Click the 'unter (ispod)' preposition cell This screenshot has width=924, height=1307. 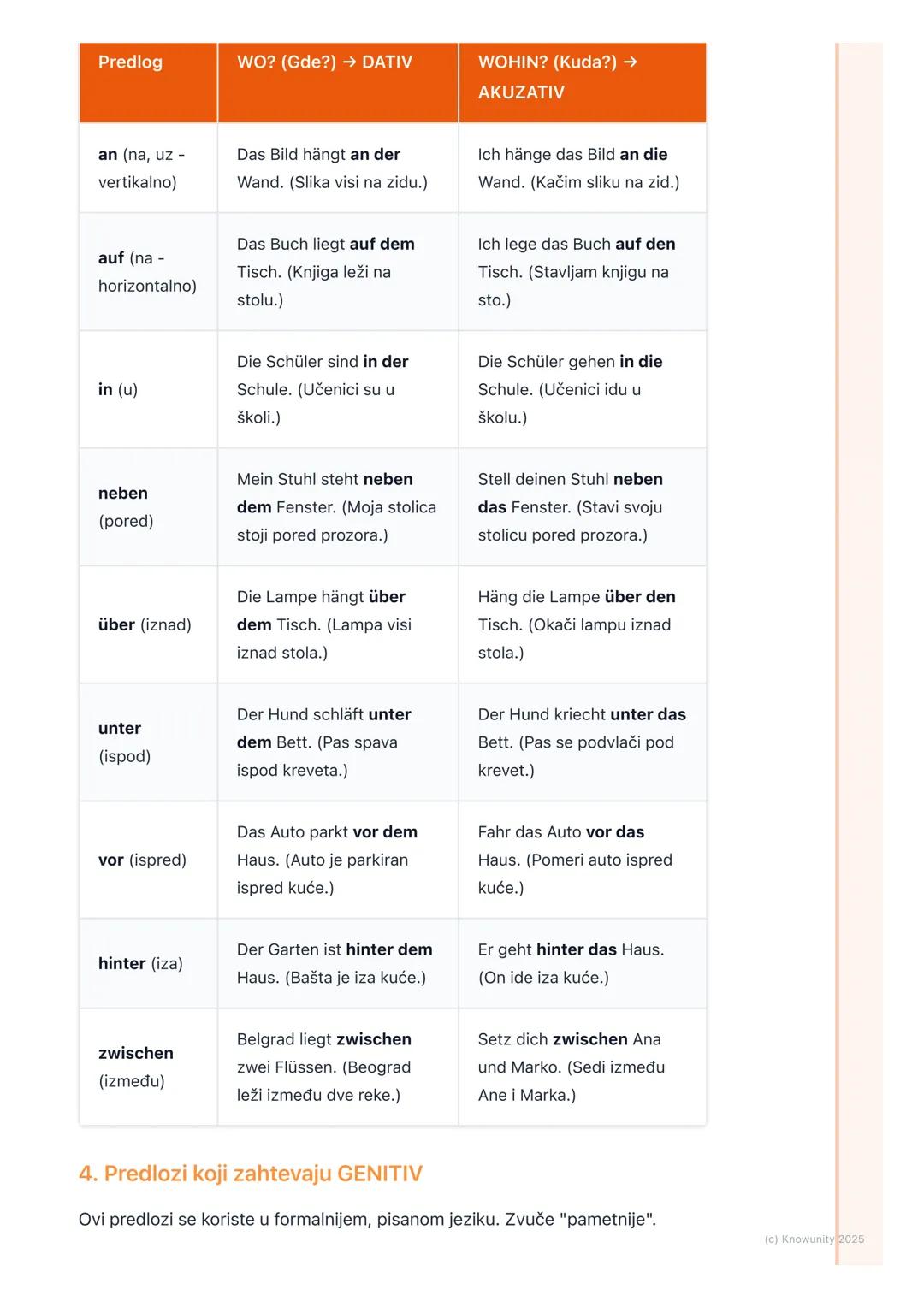click(124, 742)
